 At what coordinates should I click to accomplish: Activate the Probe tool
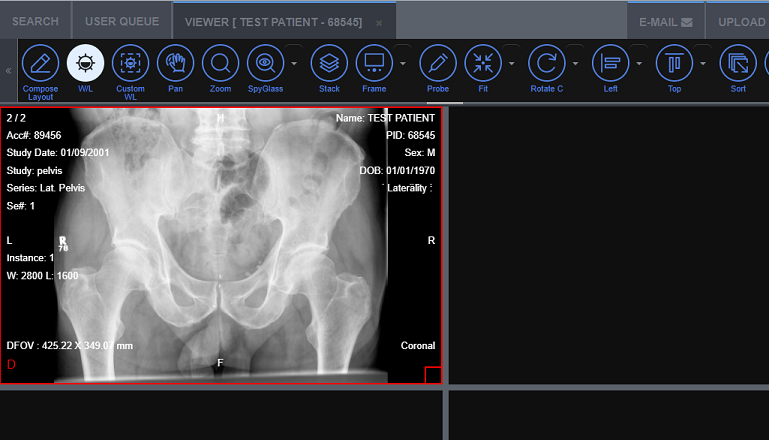(x=438, y=64)
